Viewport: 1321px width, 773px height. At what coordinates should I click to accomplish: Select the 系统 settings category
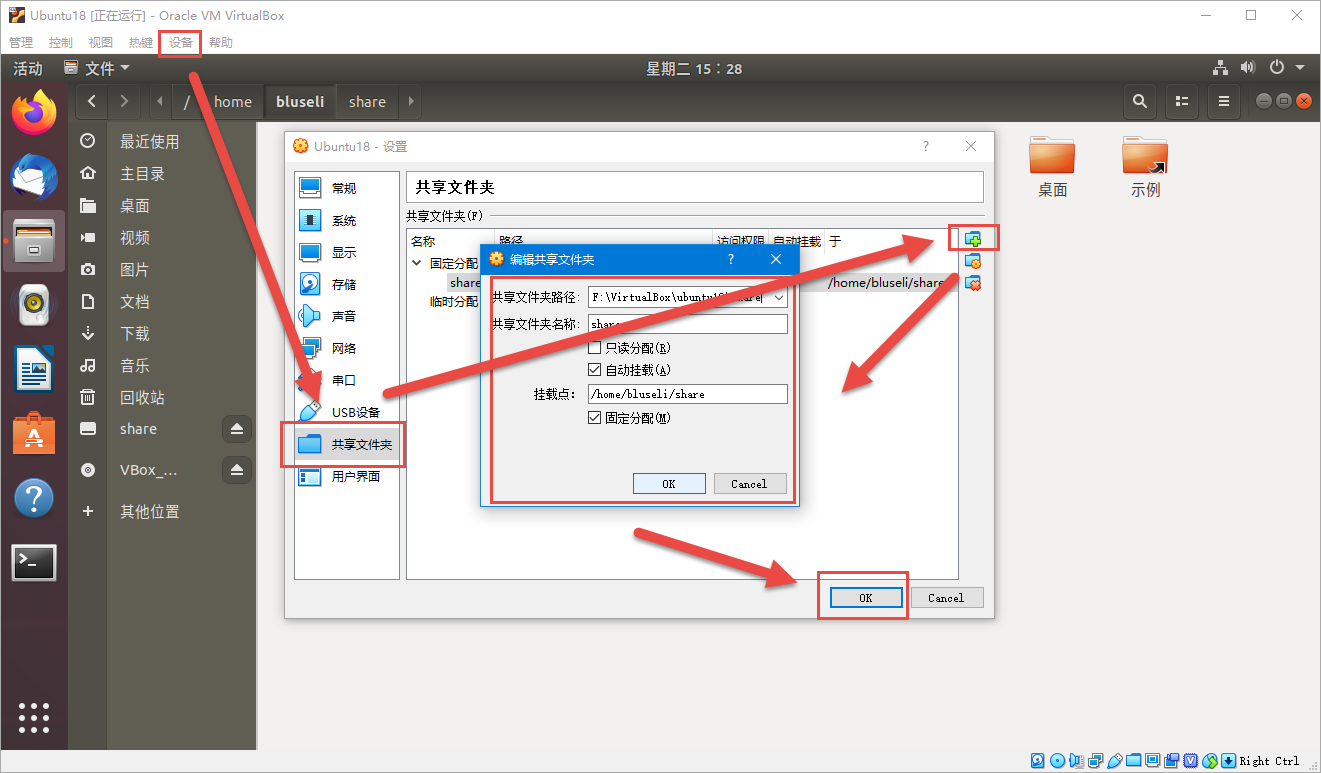347,220
